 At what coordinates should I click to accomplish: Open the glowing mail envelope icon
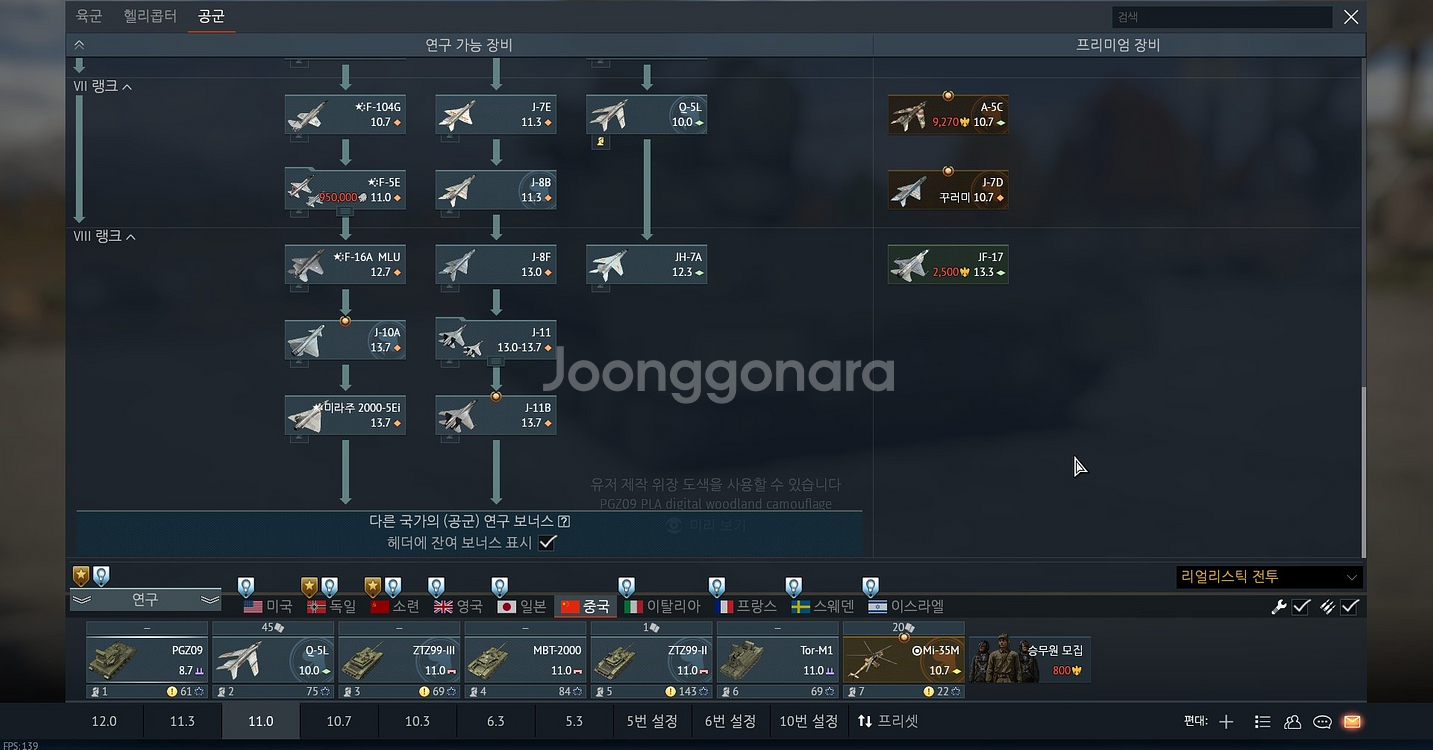click(x=1352, y=721)
